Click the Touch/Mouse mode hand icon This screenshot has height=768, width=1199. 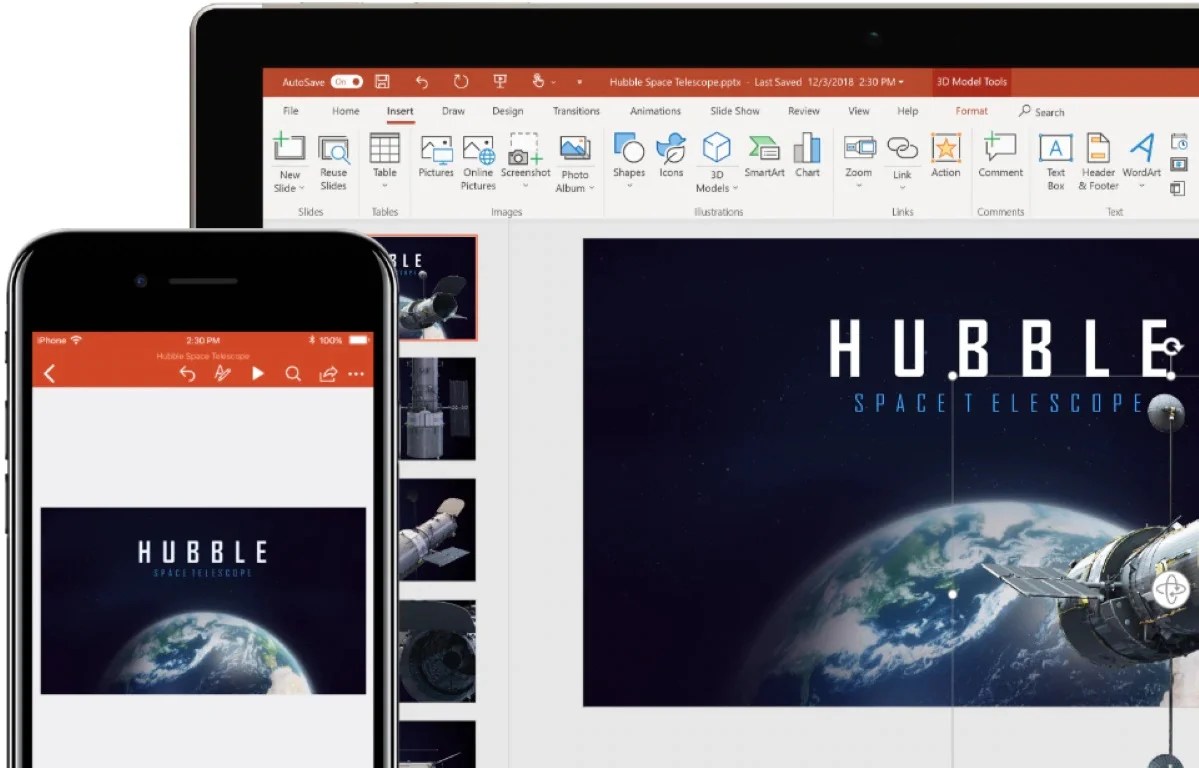538,81
